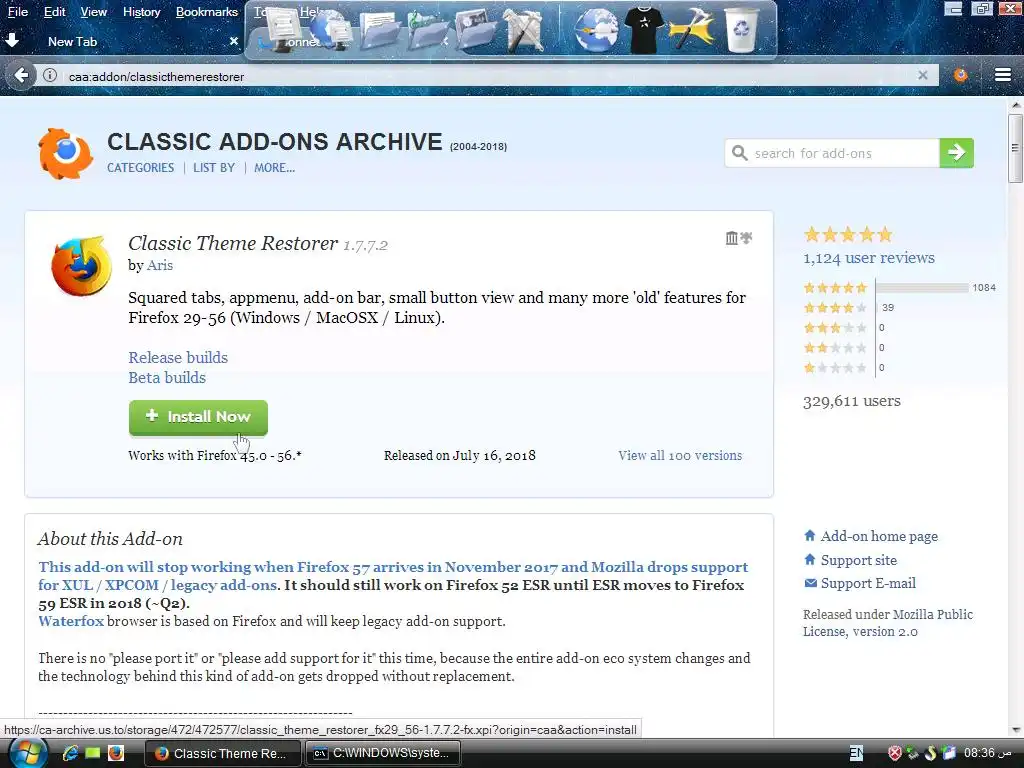1024x768 pixels.
Task: Click the taskbar clock showing 08:36
Action: [988, 753]
